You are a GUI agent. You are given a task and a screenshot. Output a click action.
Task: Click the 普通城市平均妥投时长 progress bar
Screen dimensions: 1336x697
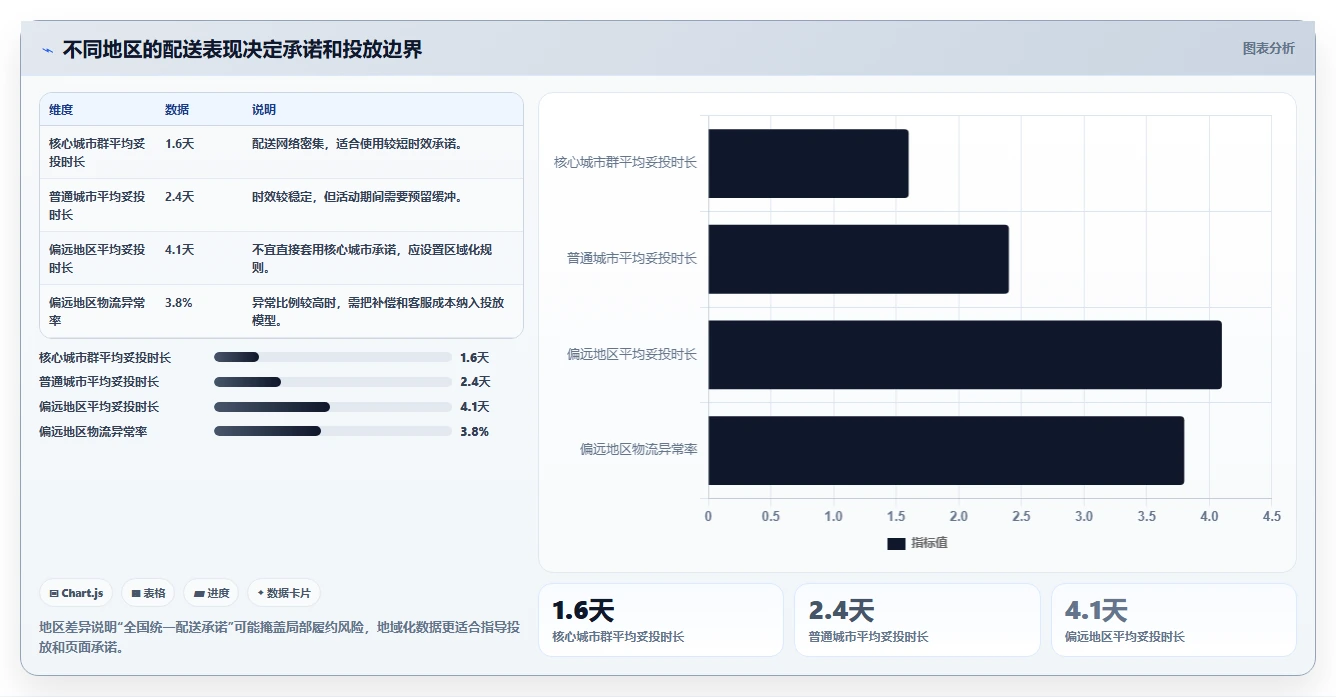tap(333, 382)
